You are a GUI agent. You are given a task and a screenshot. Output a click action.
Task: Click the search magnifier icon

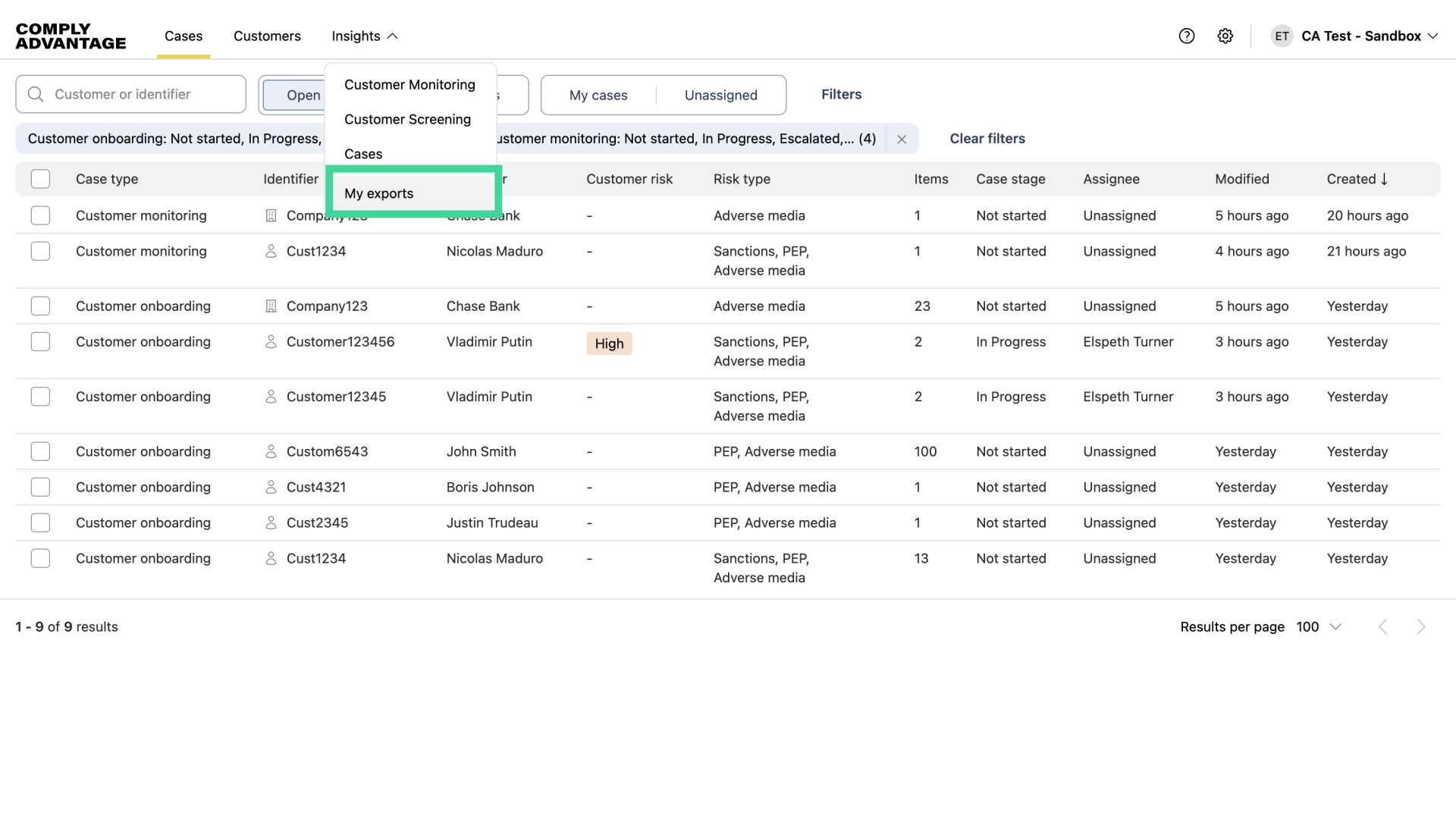pos(36,94)
